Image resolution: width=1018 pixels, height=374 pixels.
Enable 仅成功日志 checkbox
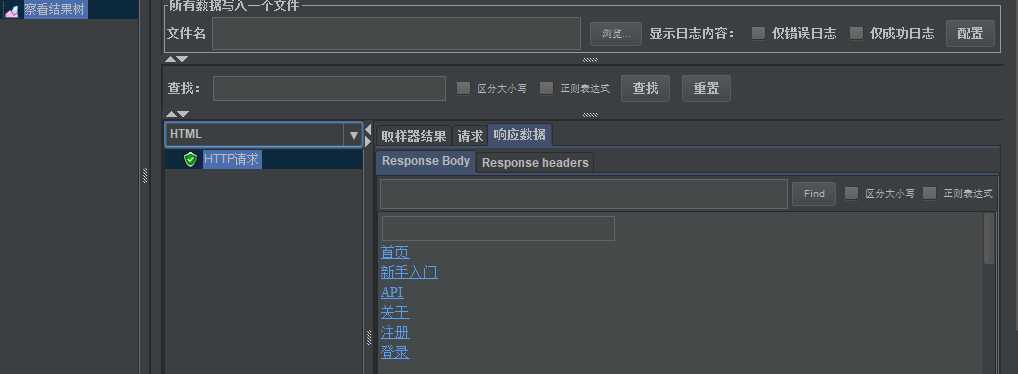[x=856, y=33]
